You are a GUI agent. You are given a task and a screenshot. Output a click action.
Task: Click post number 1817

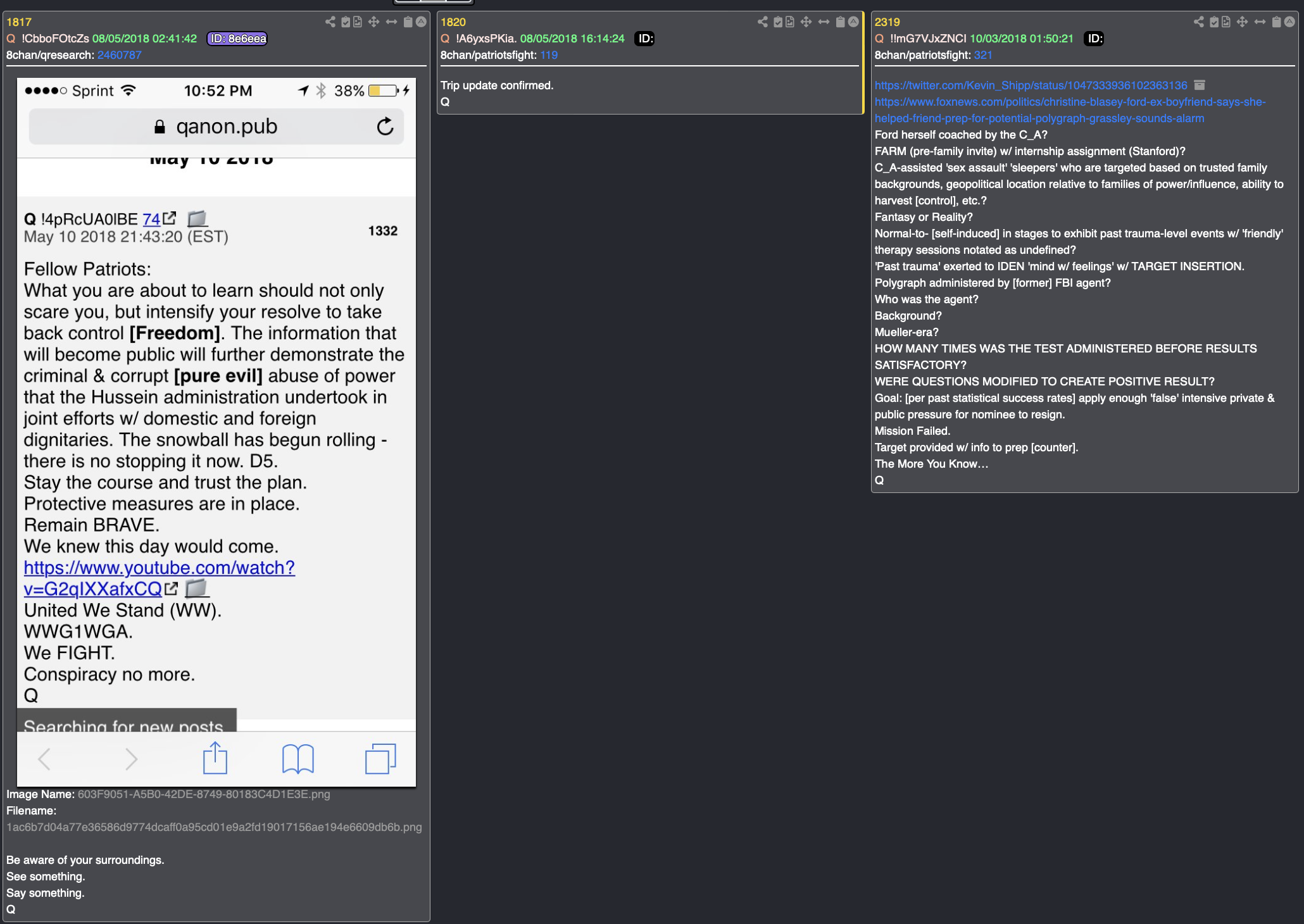click(x=19, y=22)
